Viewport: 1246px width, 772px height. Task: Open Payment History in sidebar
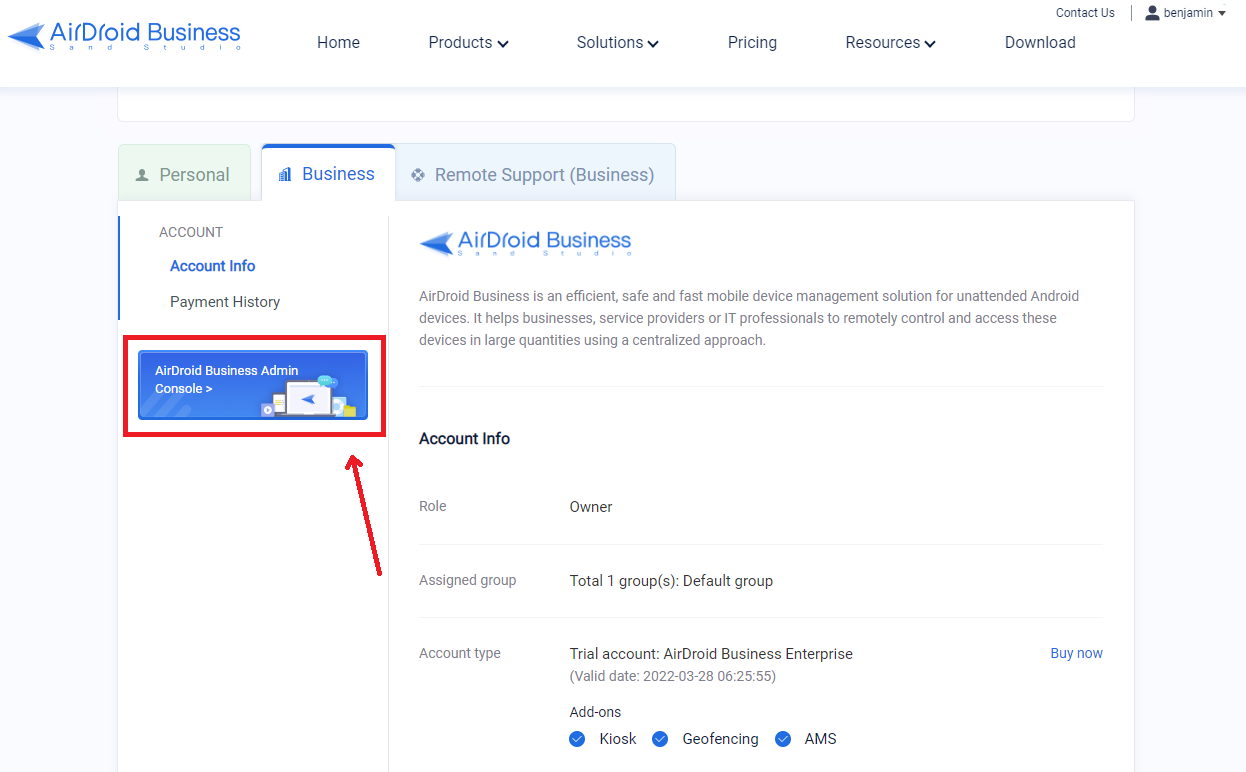[225, 302]
